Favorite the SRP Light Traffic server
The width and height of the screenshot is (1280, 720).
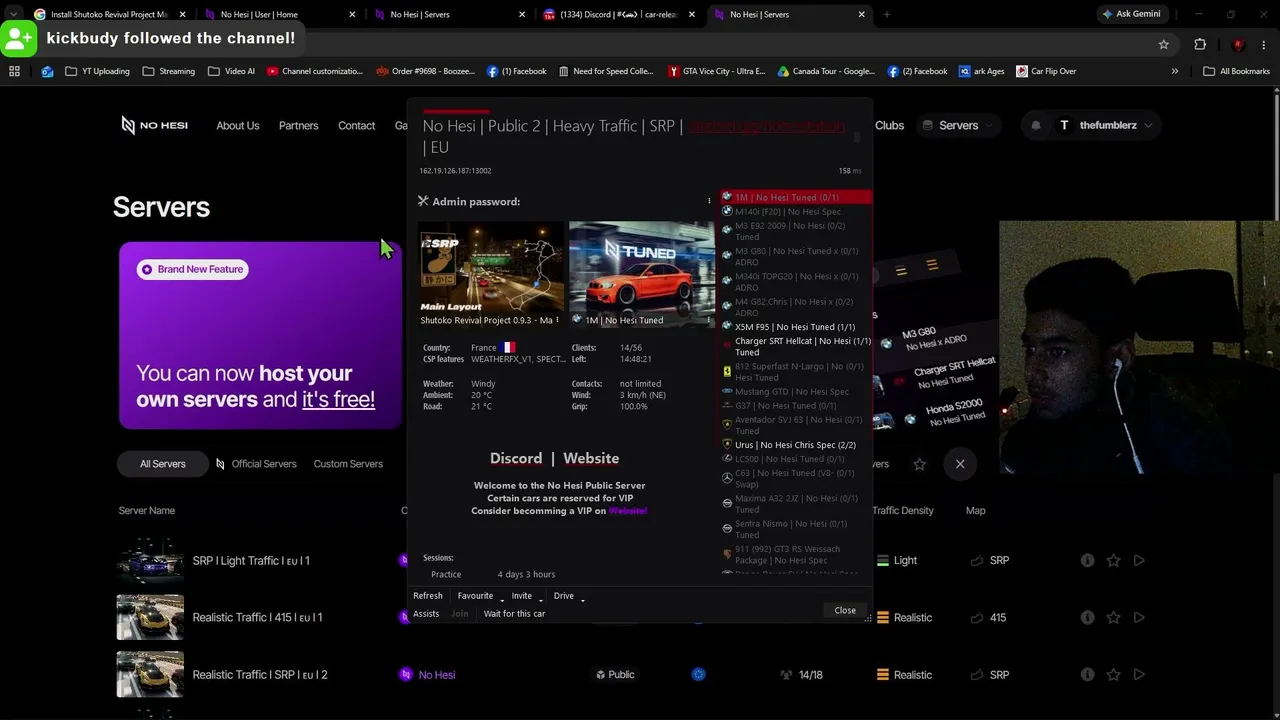(x=1113, y=561)
